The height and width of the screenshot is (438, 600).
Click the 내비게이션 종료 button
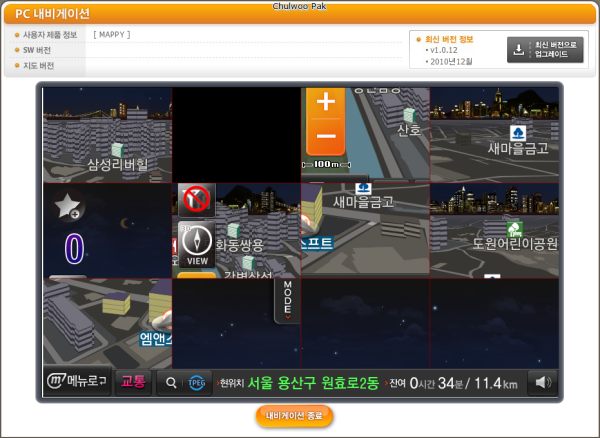(x=294, y=415)
